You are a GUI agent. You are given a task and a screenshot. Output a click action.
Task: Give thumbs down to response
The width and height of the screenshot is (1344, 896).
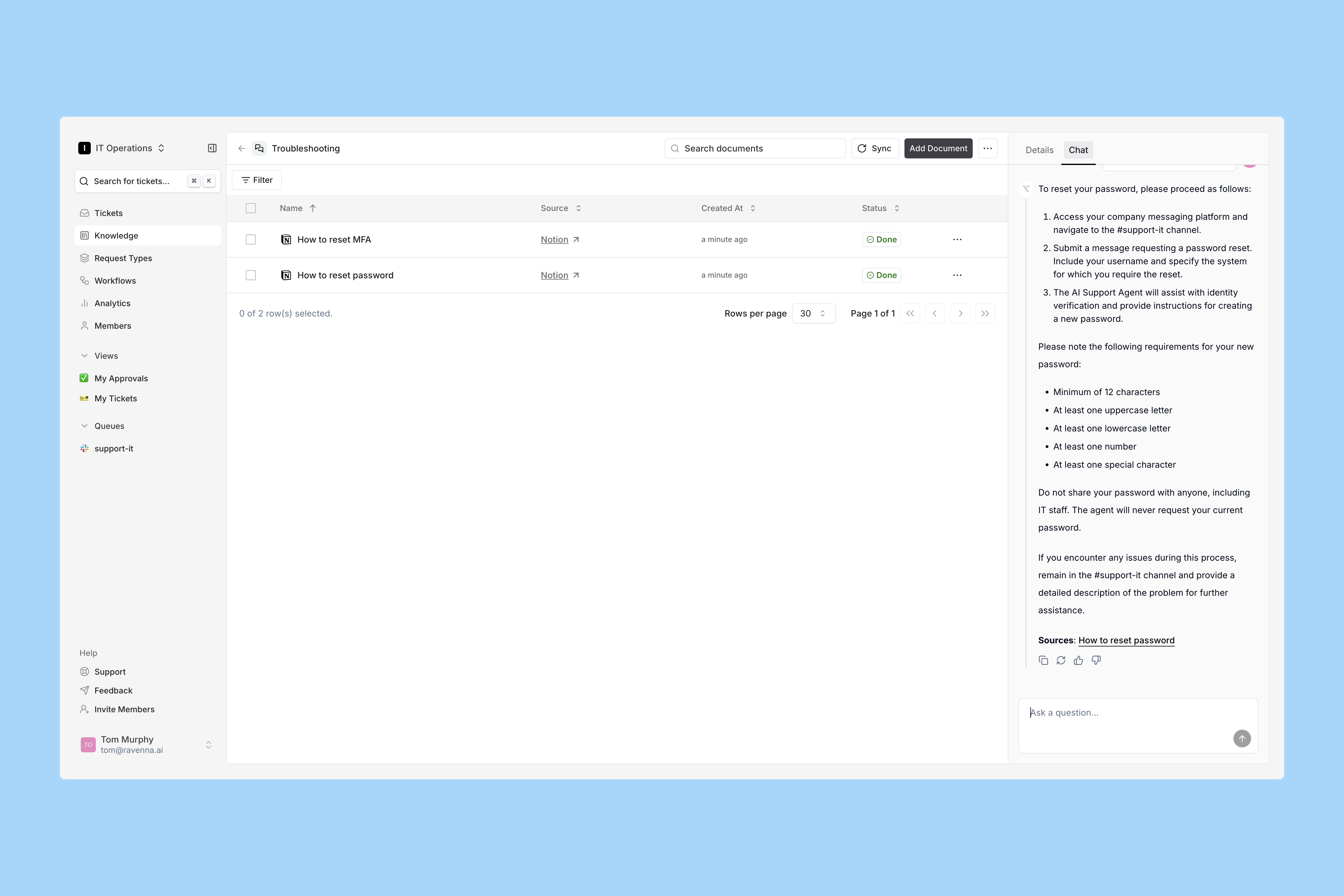point(1096,661)
